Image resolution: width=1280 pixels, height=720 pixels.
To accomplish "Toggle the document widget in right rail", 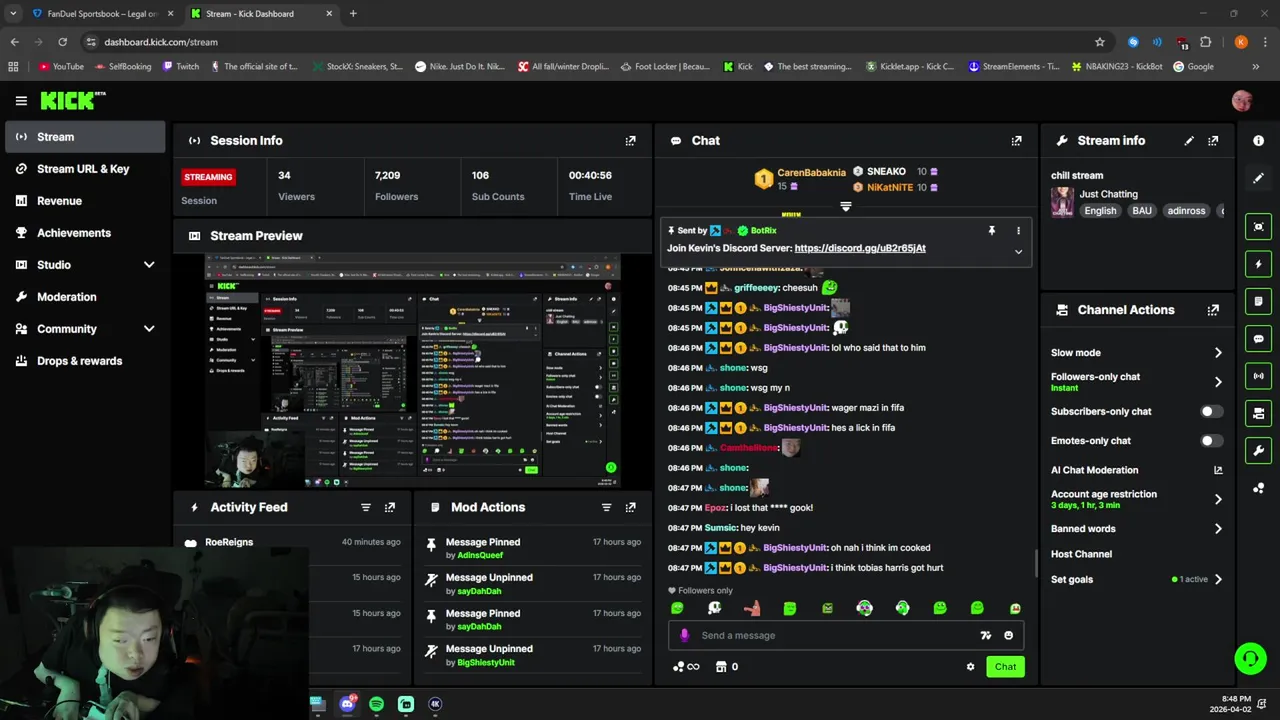I will click(1258, 301).
